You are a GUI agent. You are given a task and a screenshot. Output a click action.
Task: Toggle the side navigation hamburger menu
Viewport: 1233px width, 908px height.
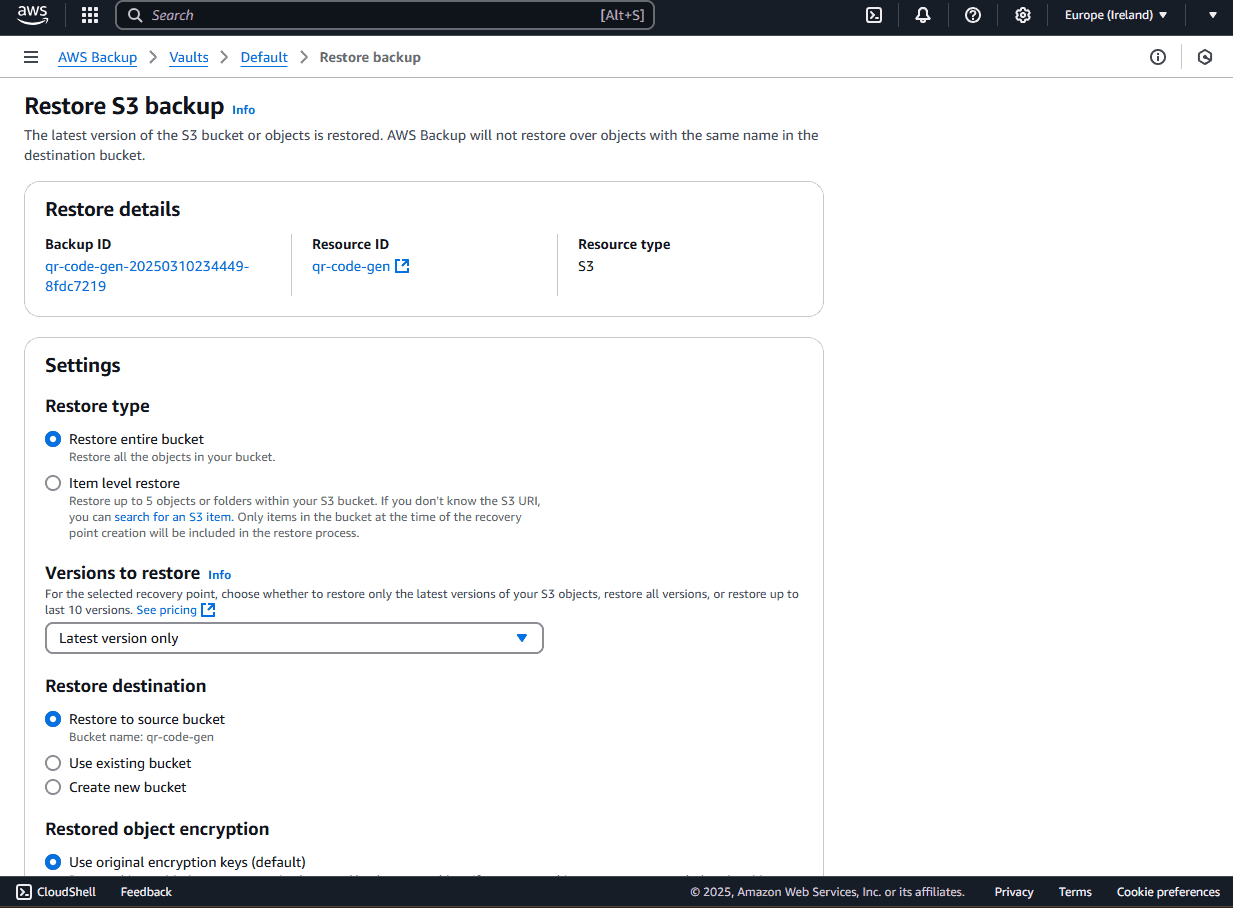coord(31,57)
